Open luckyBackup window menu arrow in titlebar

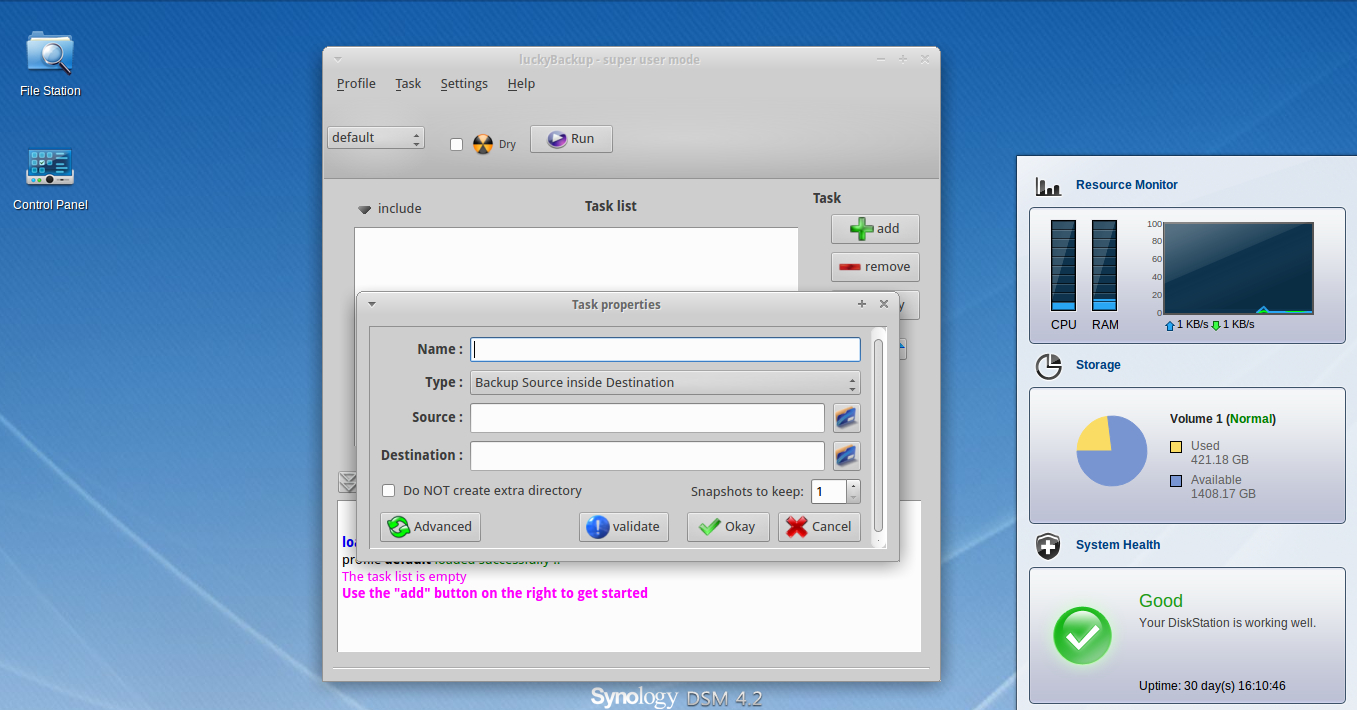(x=338, y=59)
